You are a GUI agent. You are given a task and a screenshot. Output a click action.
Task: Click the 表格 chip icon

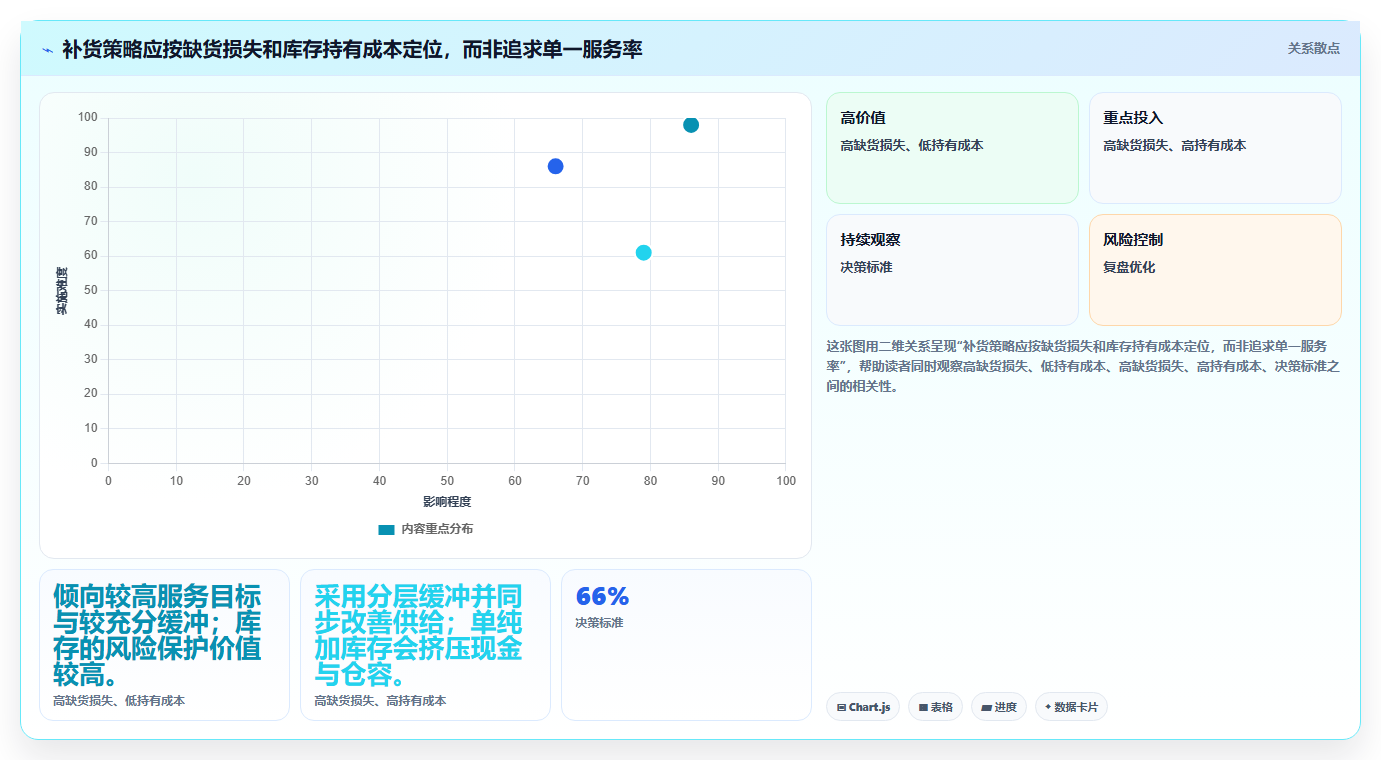pos(924,707)
